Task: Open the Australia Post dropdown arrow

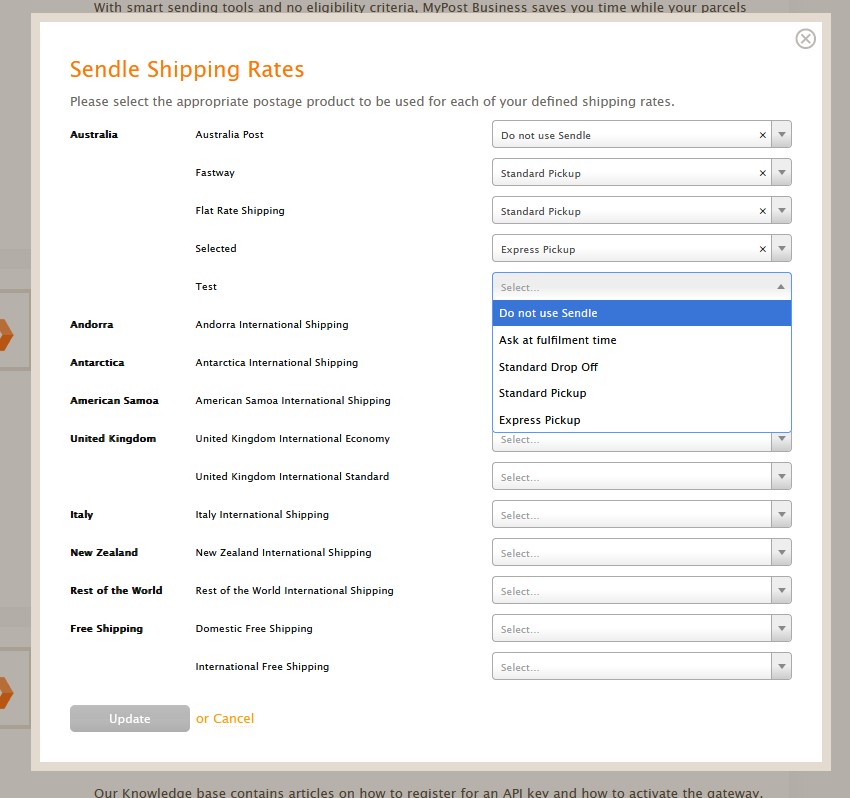Action: tap(781, 135)
